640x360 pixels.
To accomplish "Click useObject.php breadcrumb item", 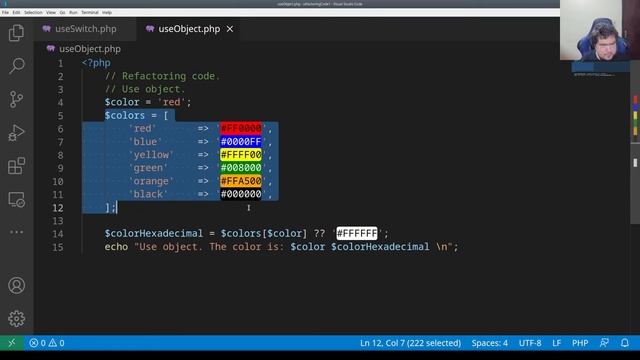I will click(x=90, y=49).
